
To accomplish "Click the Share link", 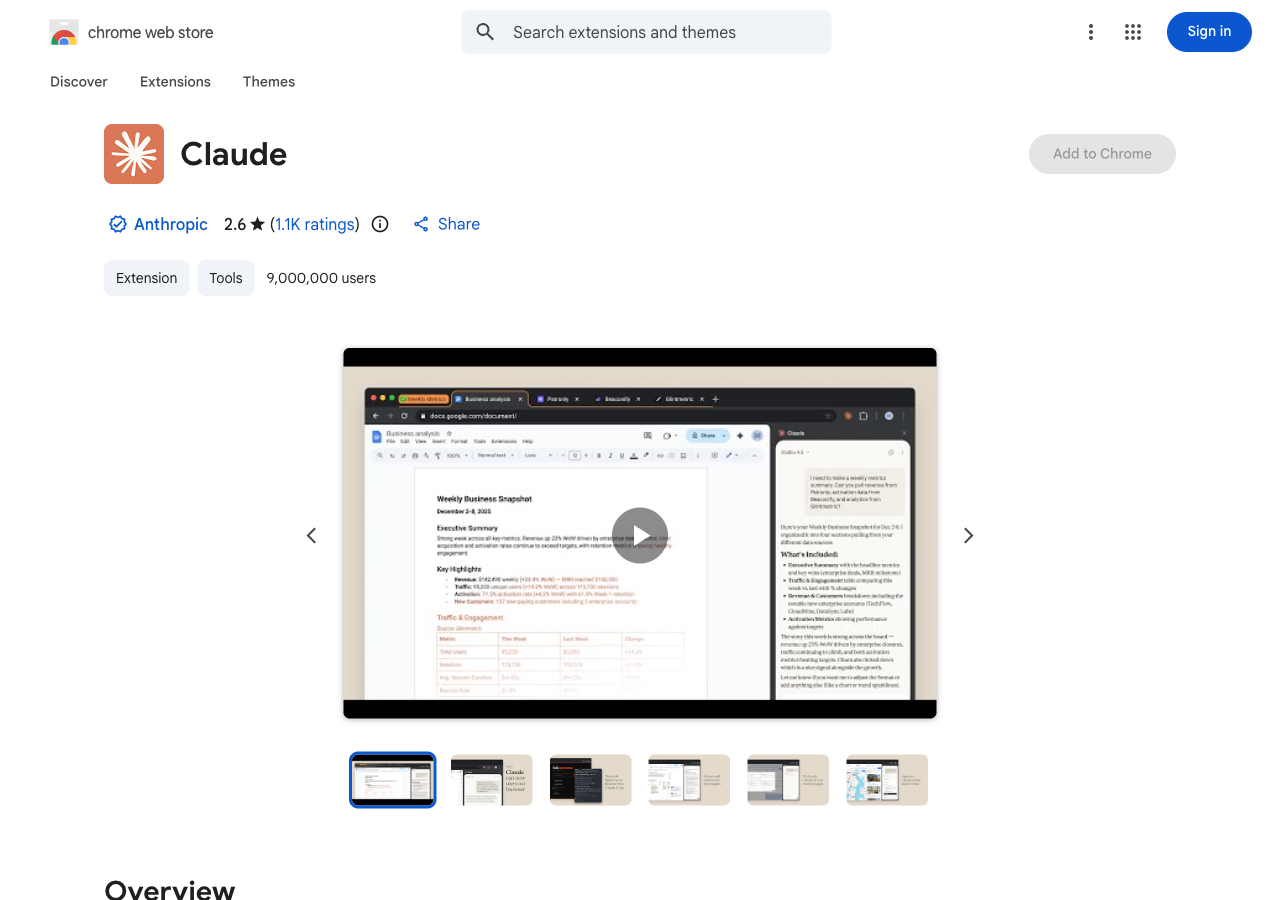I will 447,224.
